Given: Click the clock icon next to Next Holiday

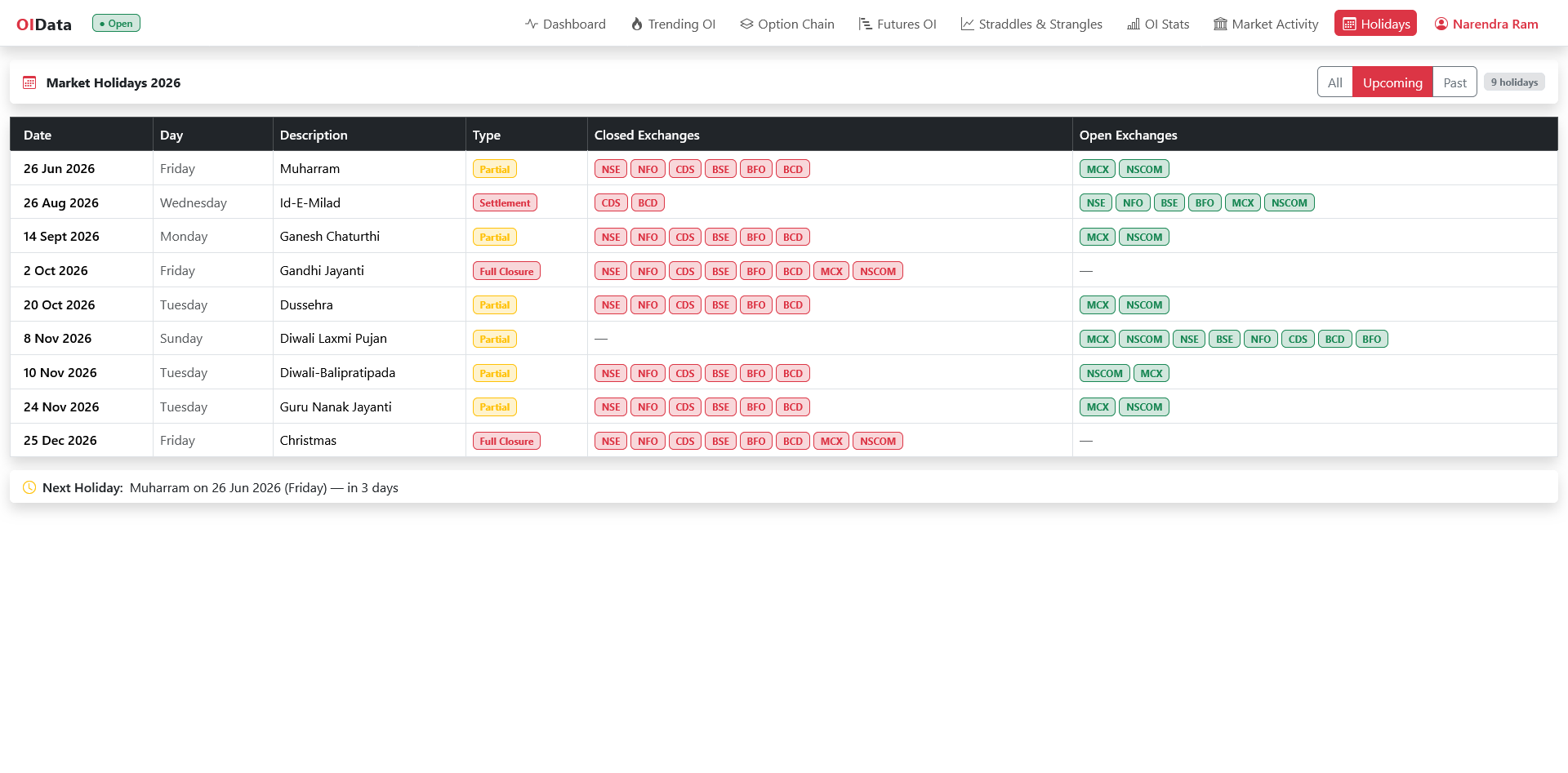Looking at the screenshot, I should pyautogui.click(x=29, y=487).
